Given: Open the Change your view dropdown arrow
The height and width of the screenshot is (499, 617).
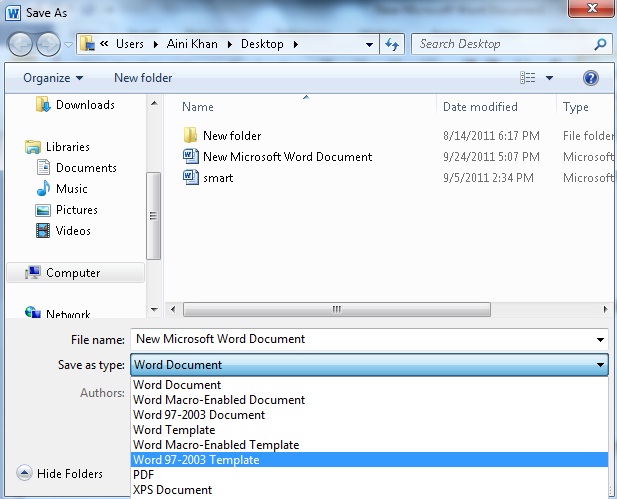Looking at the screenshot, I should point(549,78).
